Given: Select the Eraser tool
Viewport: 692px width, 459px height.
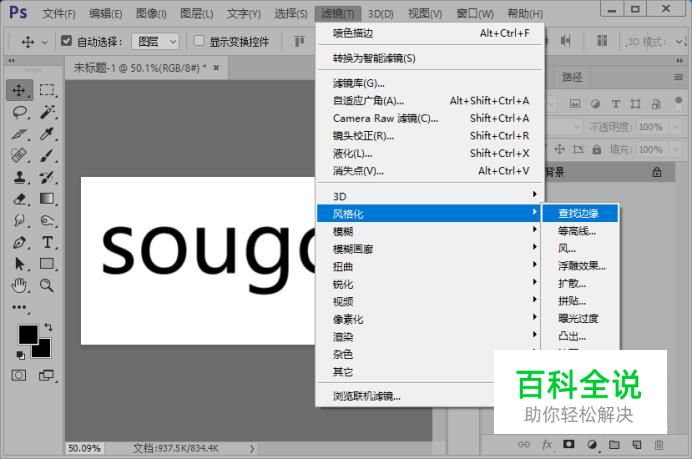Looking at the screenshot, I should [20, 199].
